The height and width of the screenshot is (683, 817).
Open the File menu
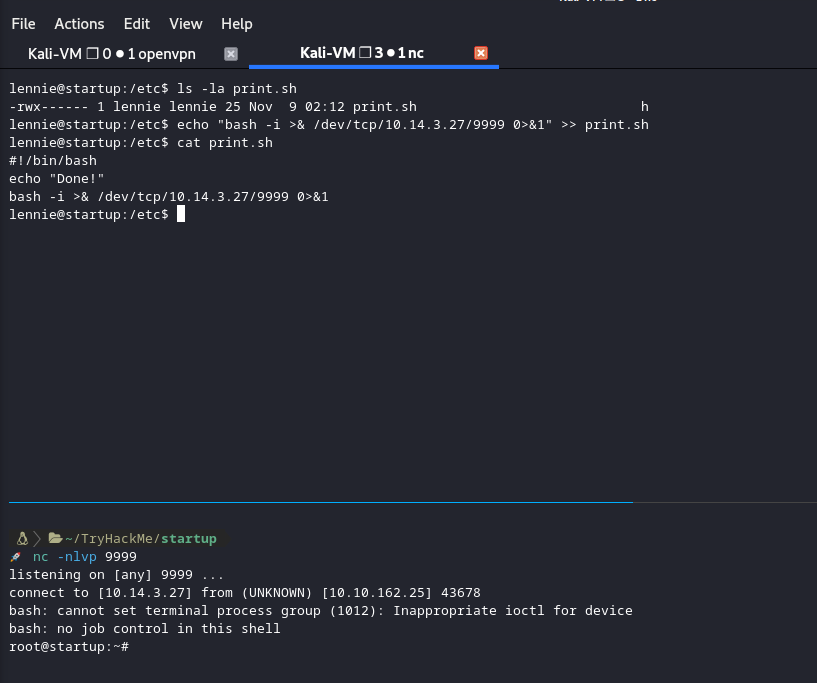point(23,24)
